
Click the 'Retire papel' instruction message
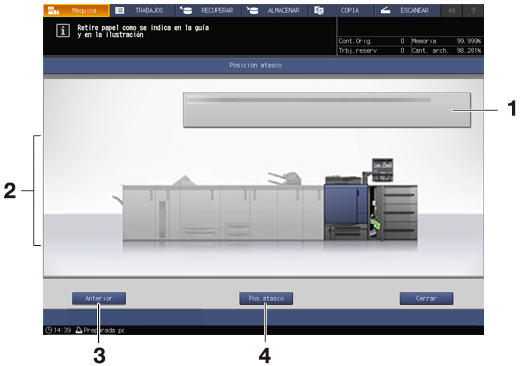pyautogui.click(x=143, y=31)
